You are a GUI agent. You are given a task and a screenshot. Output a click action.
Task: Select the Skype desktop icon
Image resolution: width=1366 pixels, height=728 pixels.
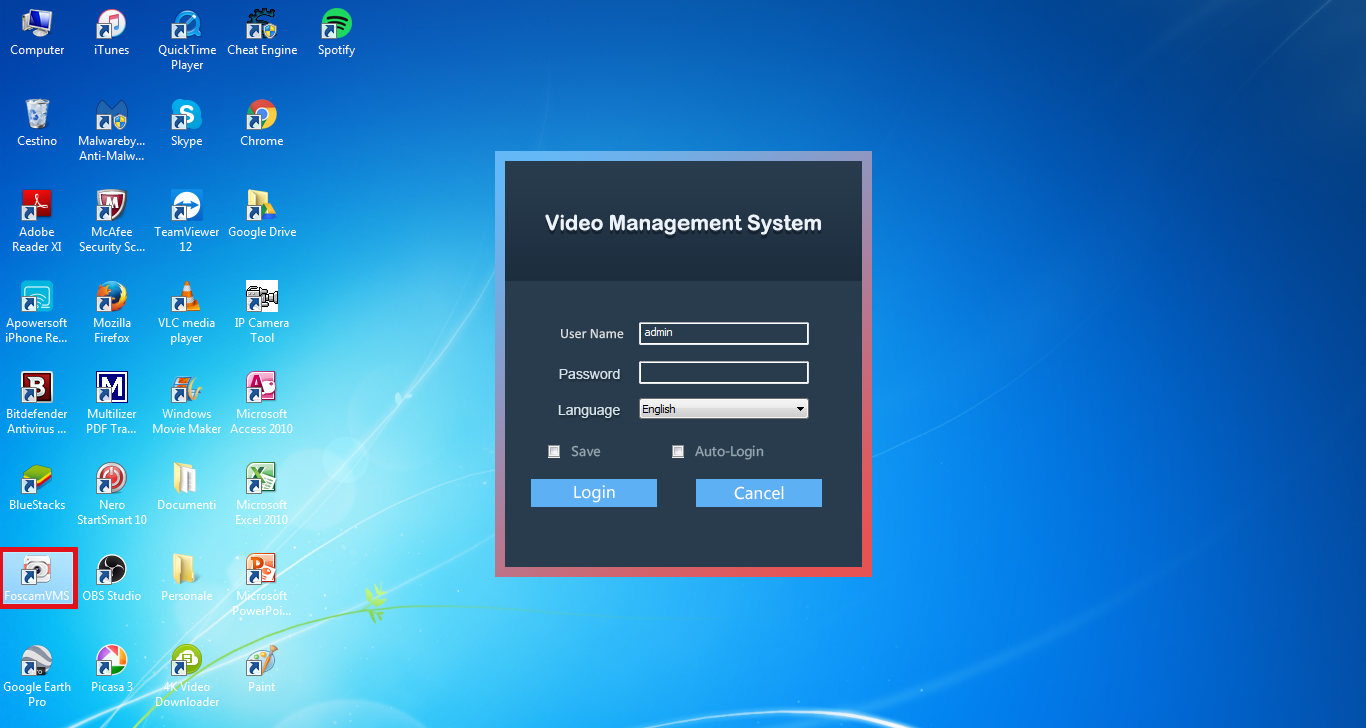(187, 124)
